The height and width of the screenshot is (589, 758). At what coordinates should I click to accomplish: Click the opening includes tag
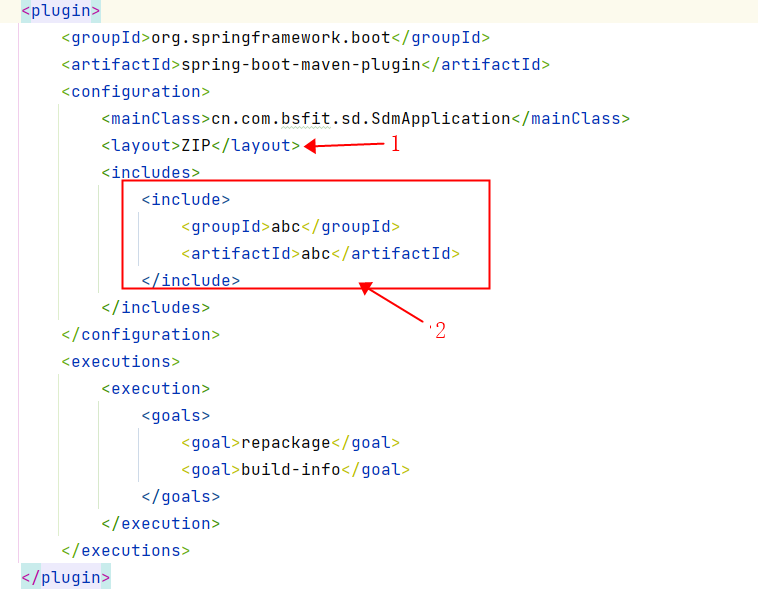(x=151, y=172)
